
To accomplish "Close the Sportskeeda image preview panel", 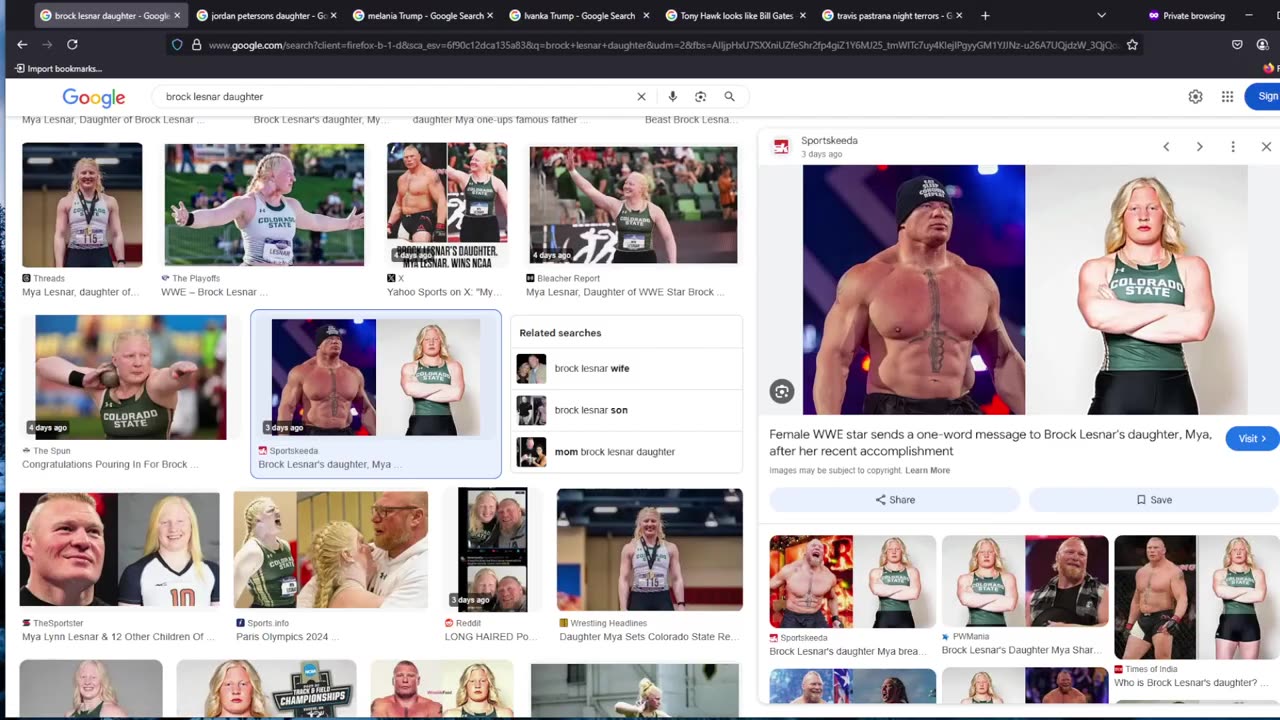I will [x=1266, y=147].
